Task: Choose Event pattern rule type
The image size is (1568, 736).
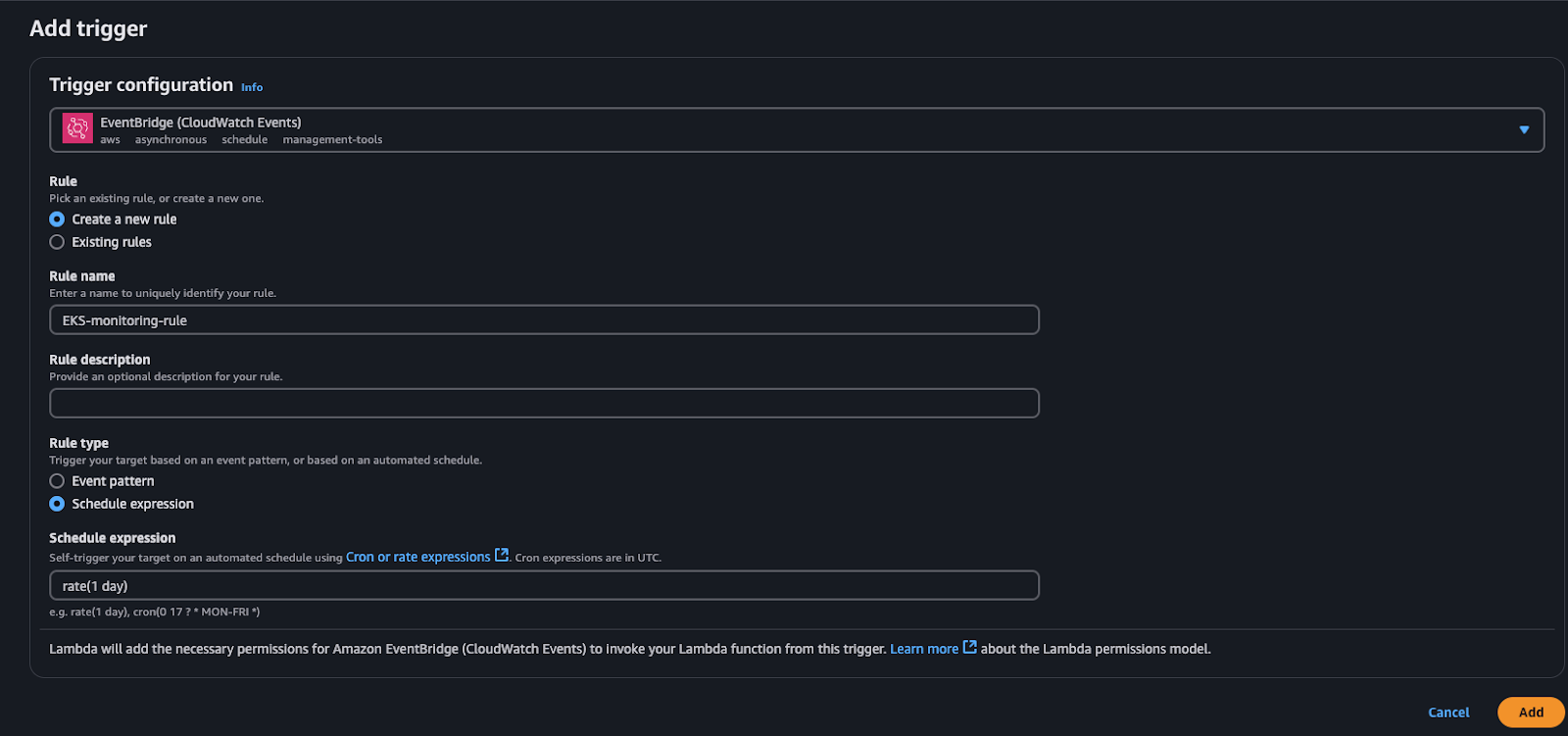Action: point(57,481)
